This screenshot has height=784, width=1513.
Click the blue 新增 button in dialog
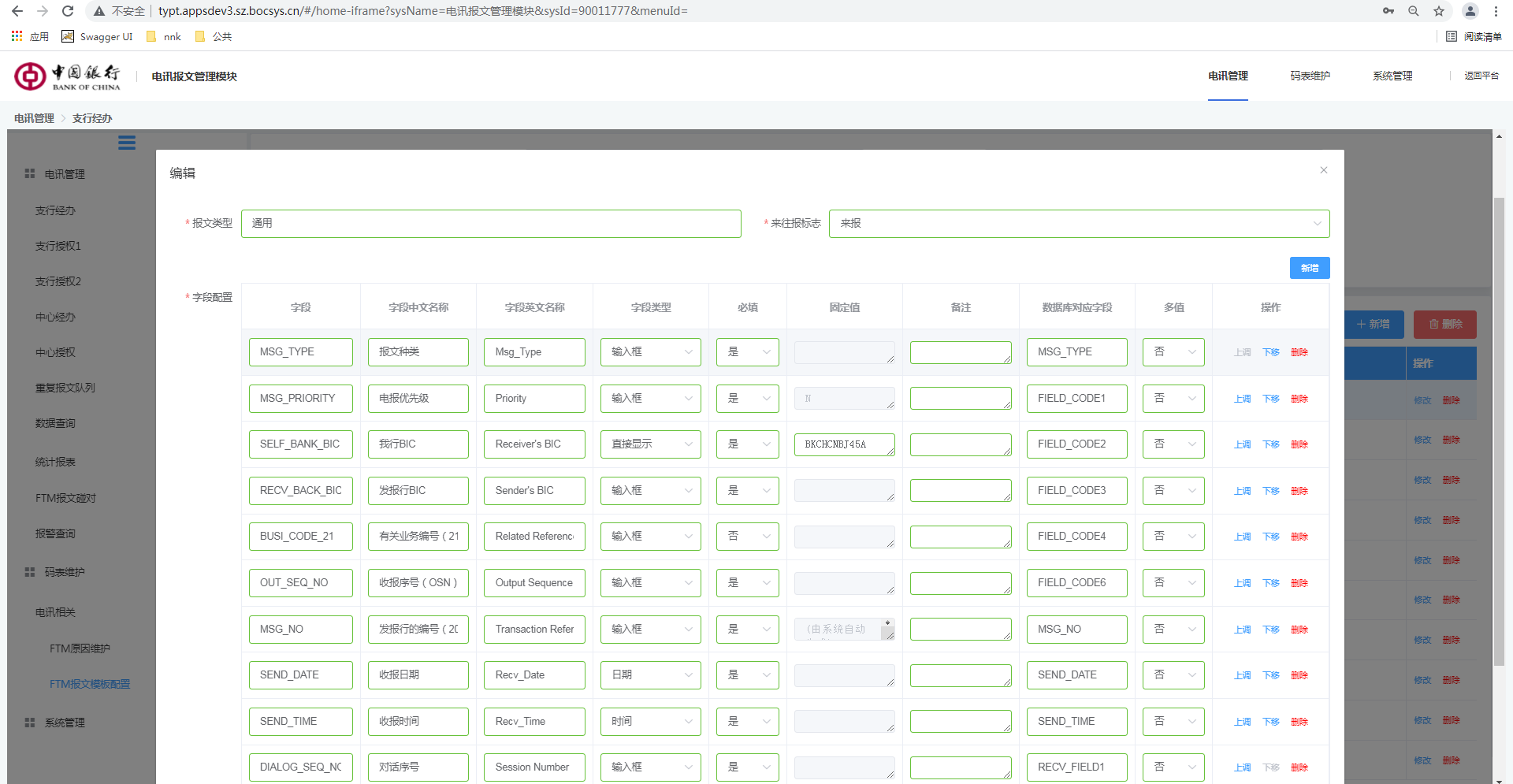(1310, 268)
